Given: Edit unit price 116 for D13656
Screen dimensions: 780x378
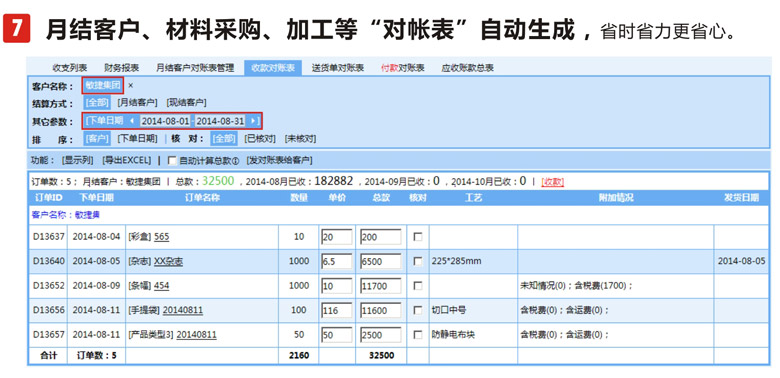Looking at the screenshot, I should point(337,310).
